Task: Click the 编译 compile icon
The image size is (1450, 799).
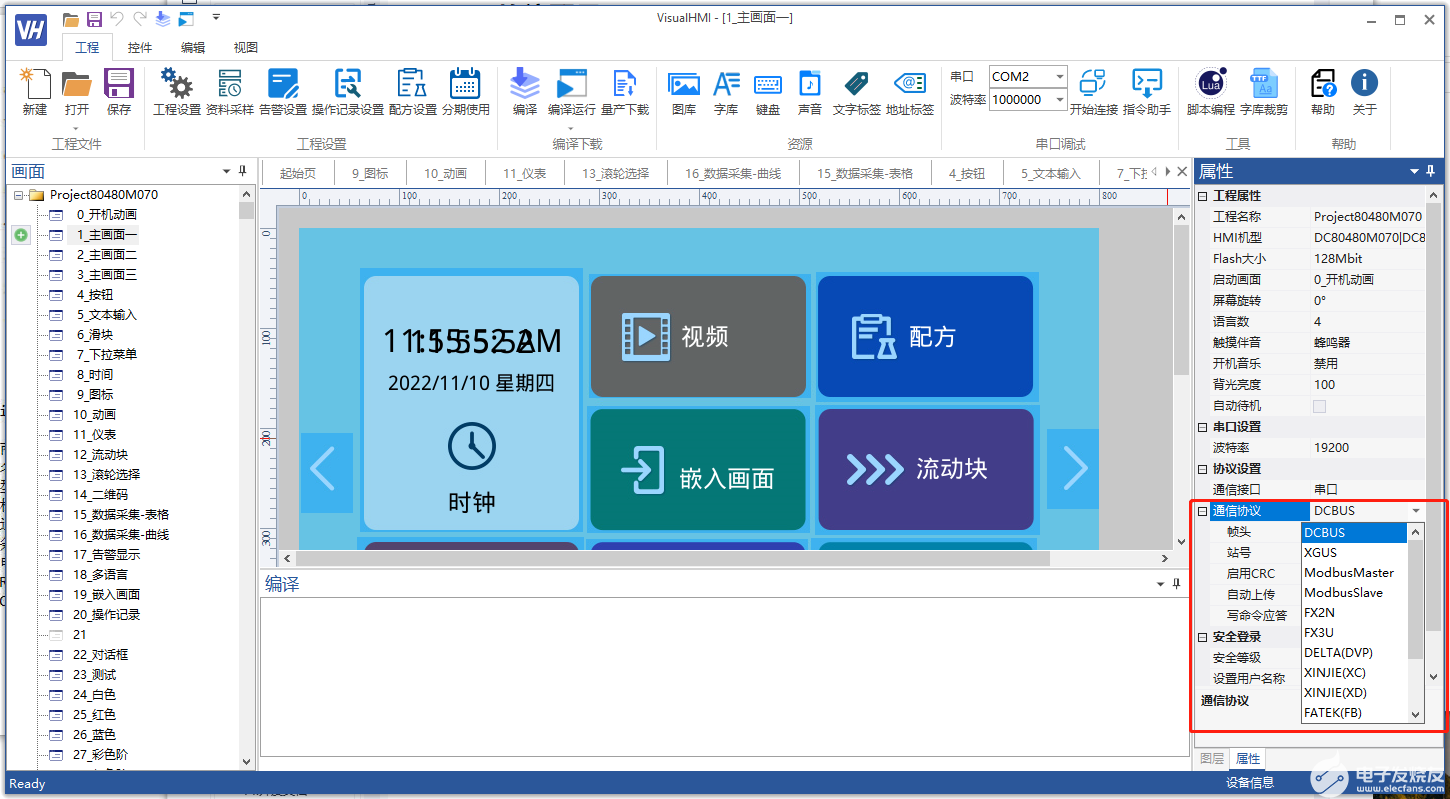Action: (525, 92)
